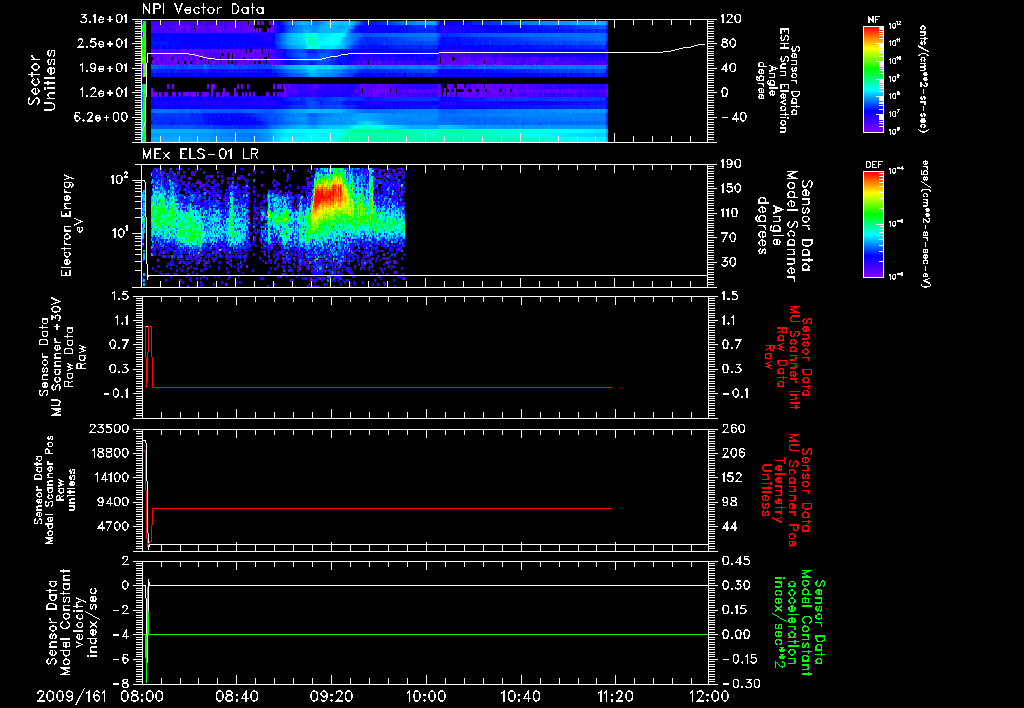
Task: Click the "18800" scanner position tick value
Action: point(109,453)
